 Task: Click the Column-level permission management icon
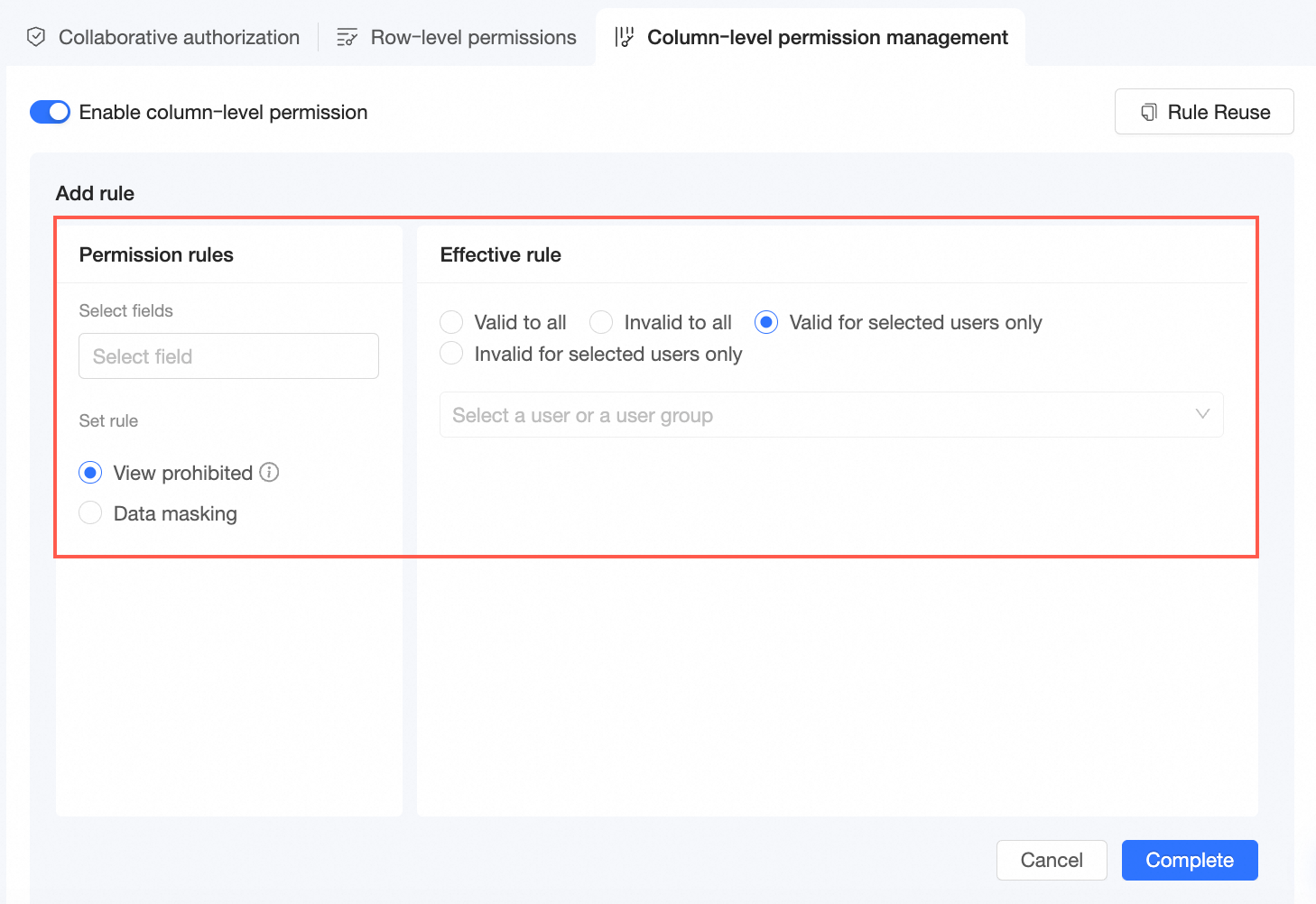pos(624,37)
